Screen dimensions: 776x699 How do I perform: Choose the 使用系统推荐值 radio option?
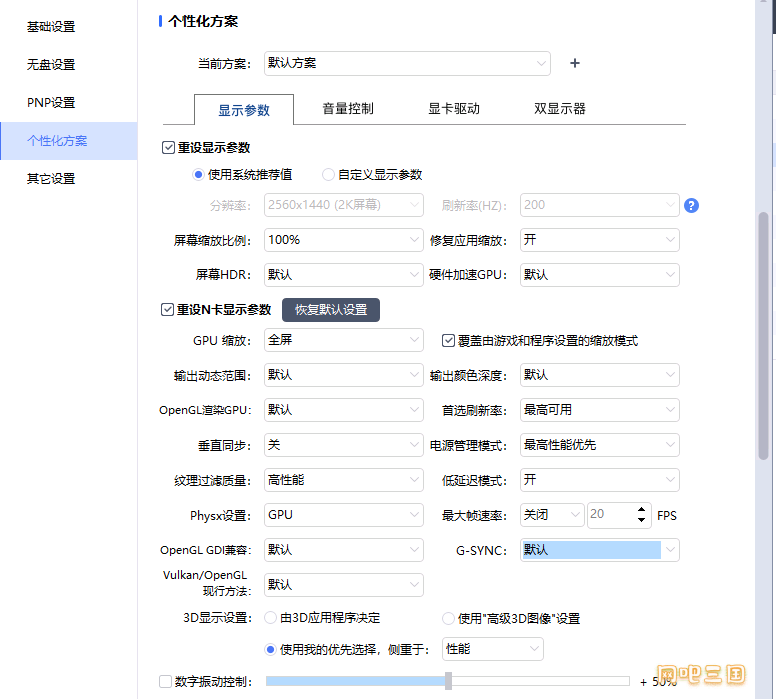click(198, 175)
